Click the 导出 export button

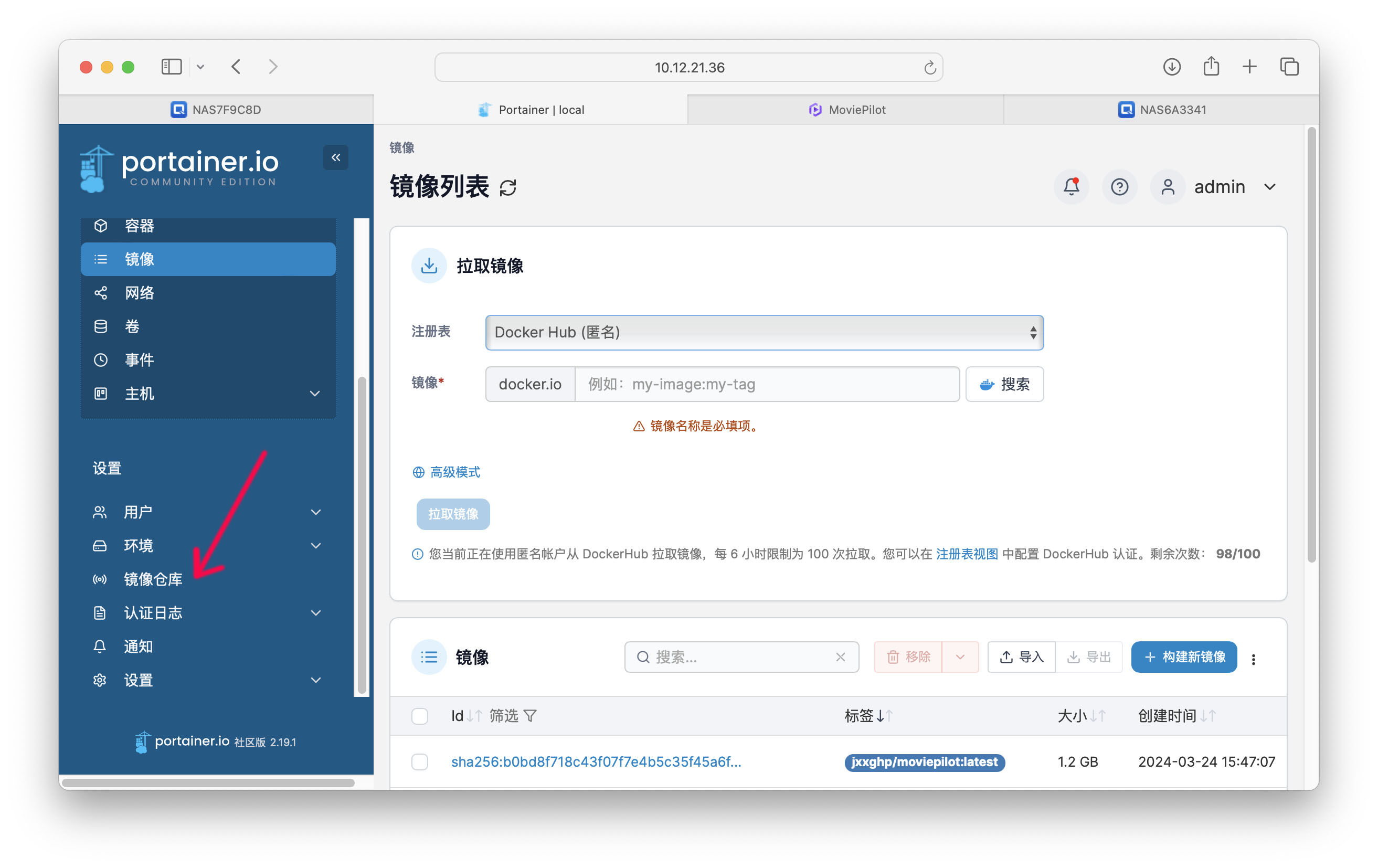(x=1088, y=657)
